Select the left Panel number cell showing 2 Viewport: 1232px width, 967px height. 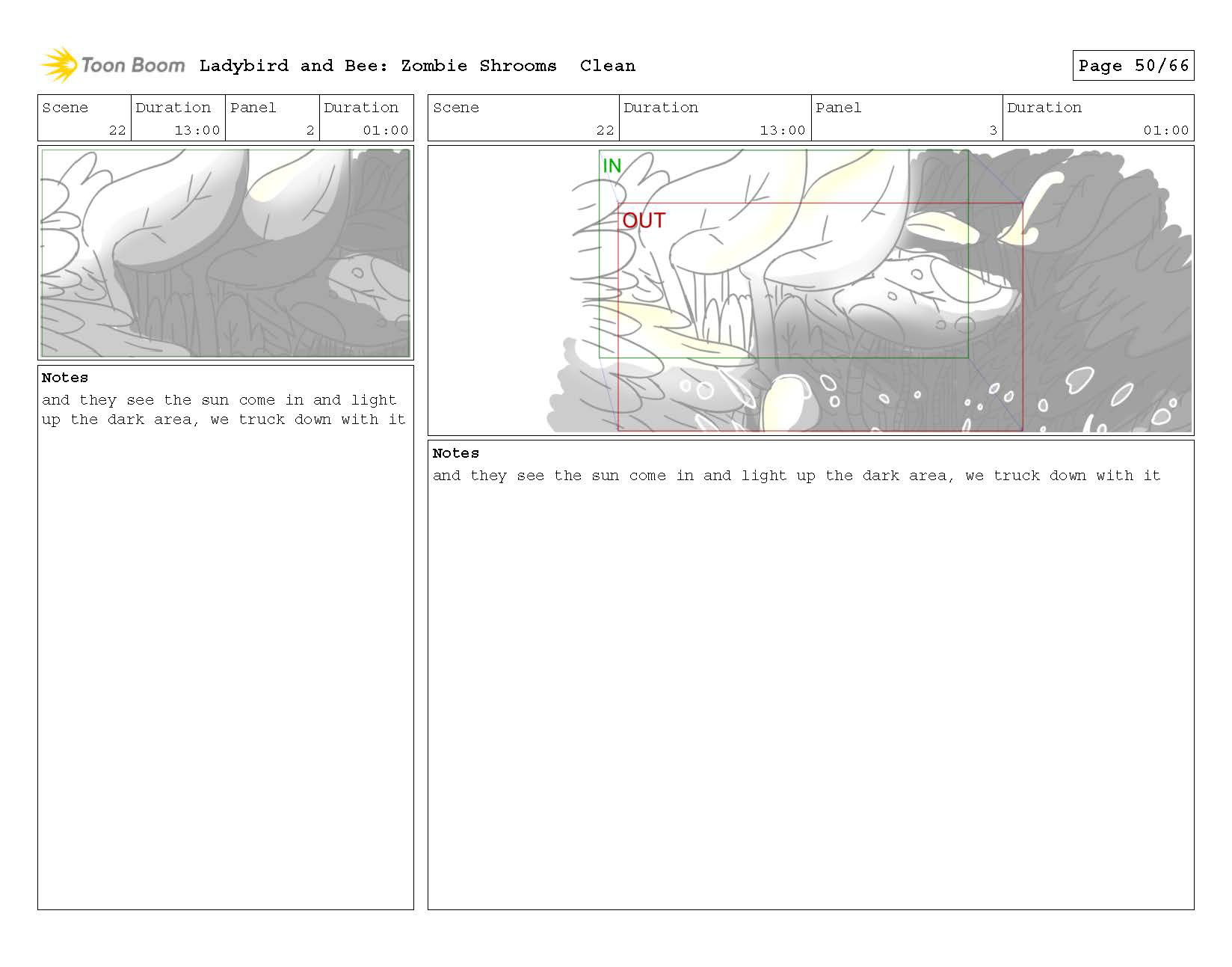(272, 118)
